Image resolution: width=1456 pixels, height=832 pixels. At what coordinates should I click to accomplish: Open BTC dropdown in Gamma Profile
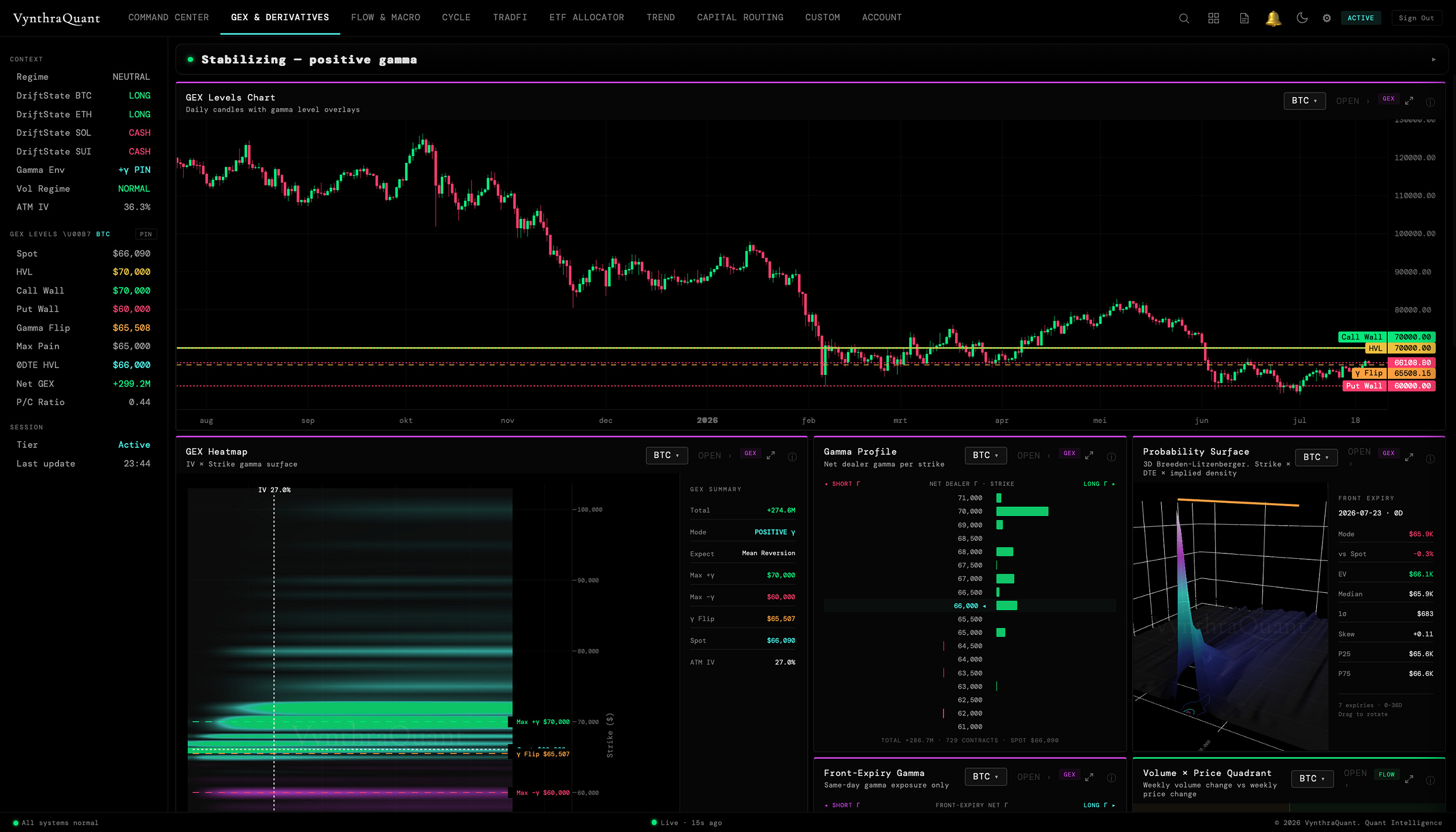coord(985,455)
